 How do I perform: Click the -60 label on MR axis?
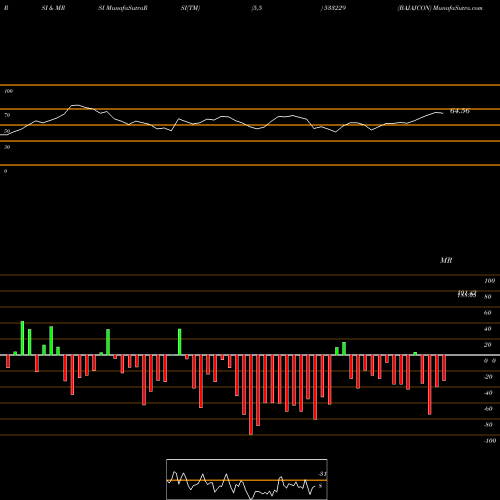click(x=488, y=409)
